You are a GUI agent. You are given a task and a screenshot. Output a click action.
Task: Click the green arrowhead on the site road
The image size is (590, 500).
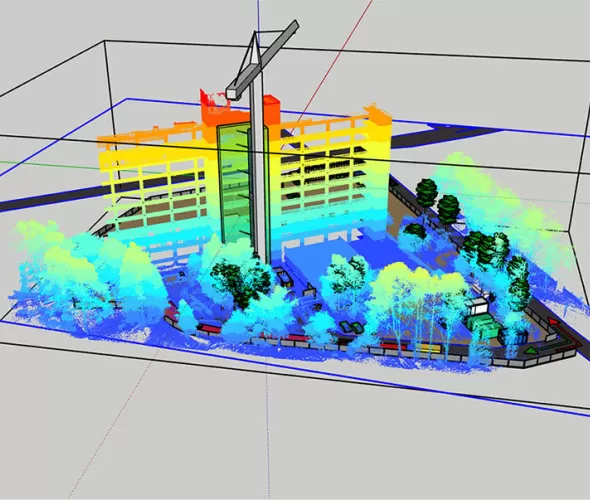pyautogui.click(x=531, y=351)
